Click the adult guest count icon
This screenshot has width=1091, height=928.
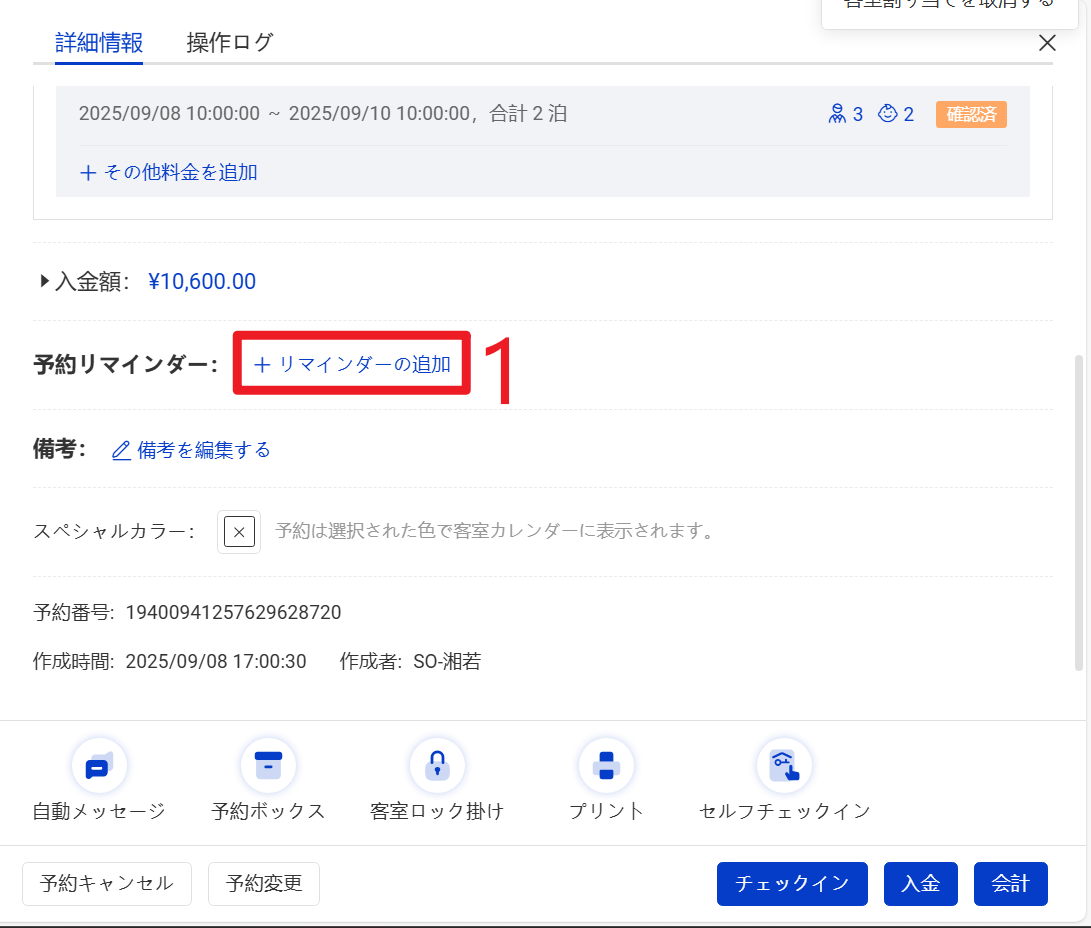tap(837, 114)
